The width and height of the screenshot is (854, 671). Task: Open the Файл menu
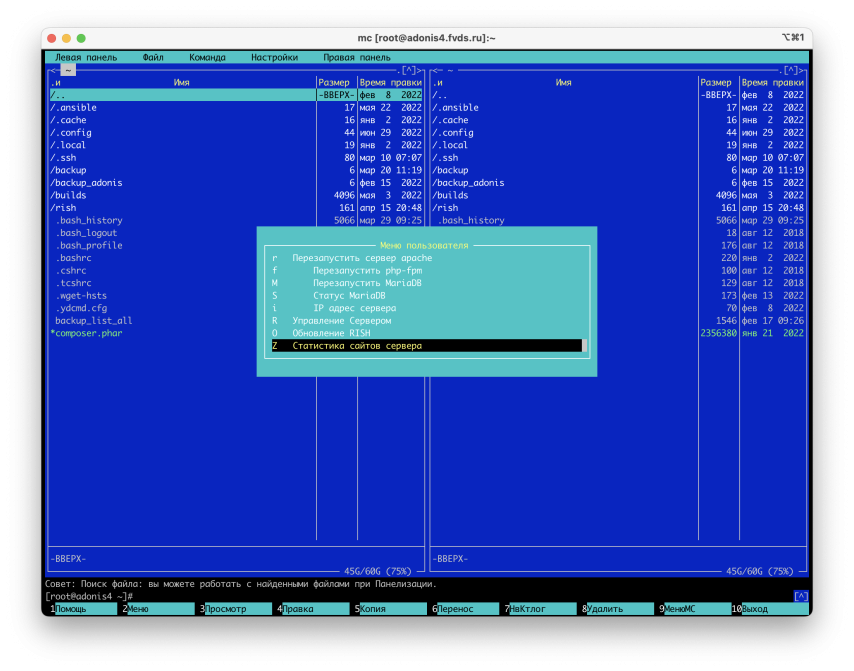click(x=153, y=57)
